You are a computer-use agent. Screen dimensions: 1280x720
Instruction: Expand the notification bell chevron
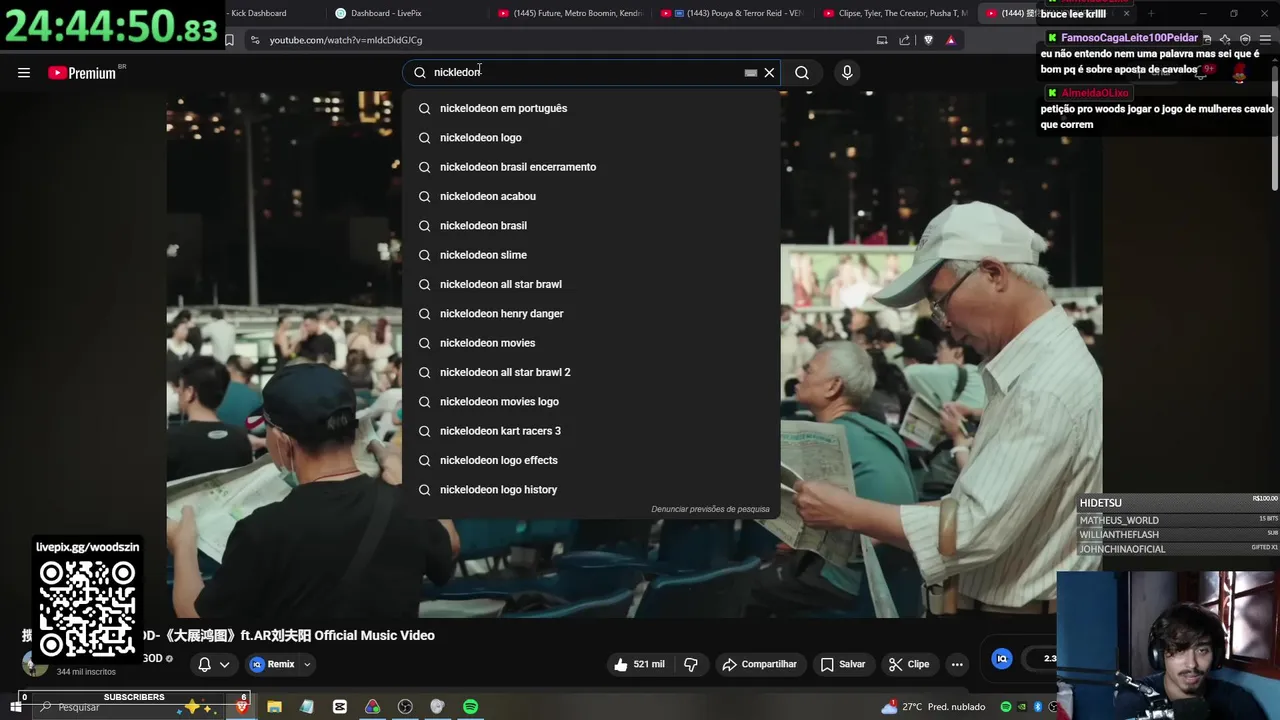click(225, 664)
